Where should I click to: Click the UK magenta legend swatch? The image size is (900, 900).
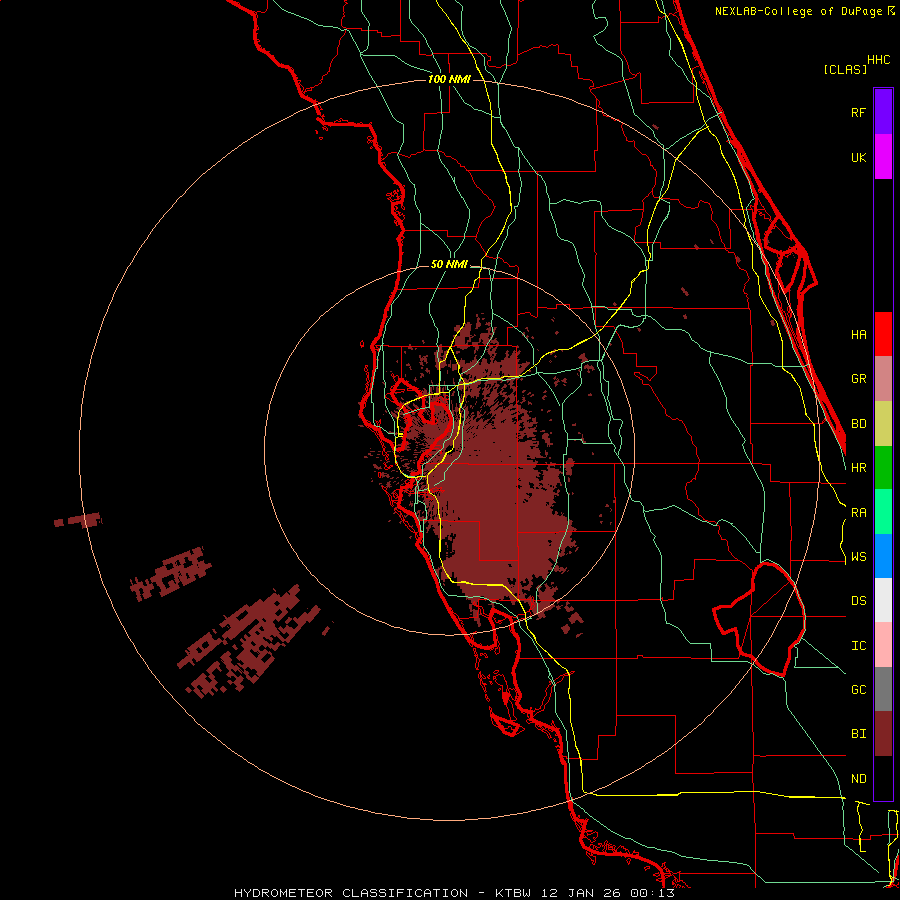[x=883, y=157]
